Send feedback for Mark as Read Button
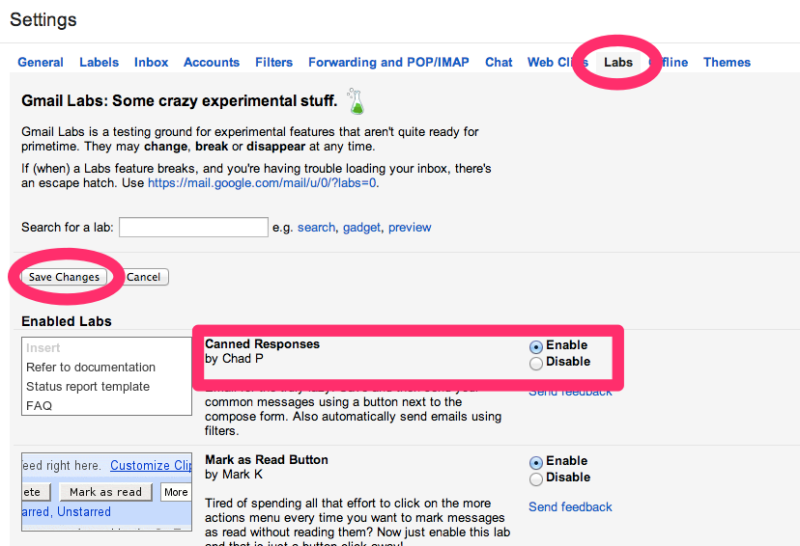This screenshot has width=800, height=546. tap(570, 507)
